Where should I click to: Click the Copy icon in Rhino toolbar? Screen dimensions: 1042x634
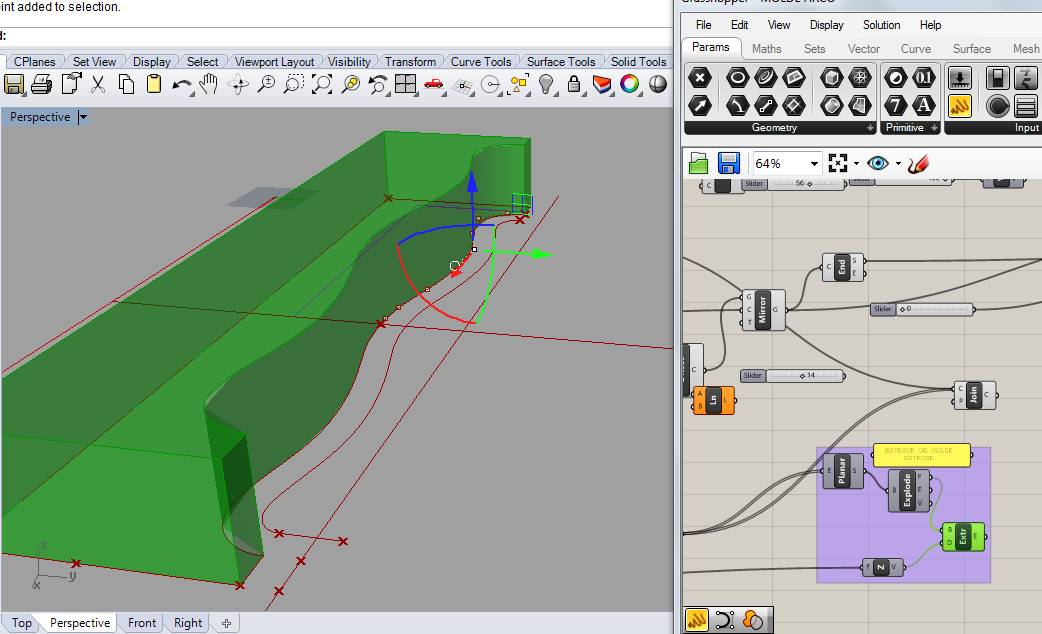(126, 84)
